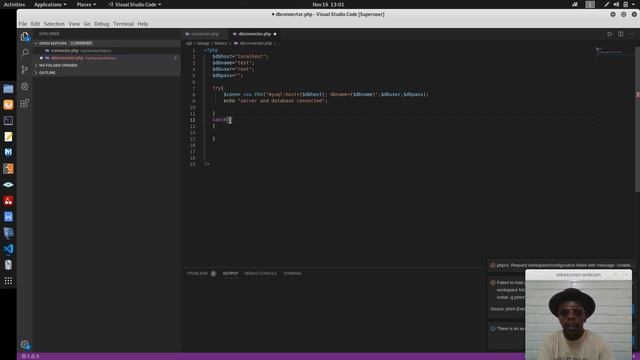This screenshot has height=360, width=640.
Task: Launch the blue document writer in dock
Action: [8, 216]
